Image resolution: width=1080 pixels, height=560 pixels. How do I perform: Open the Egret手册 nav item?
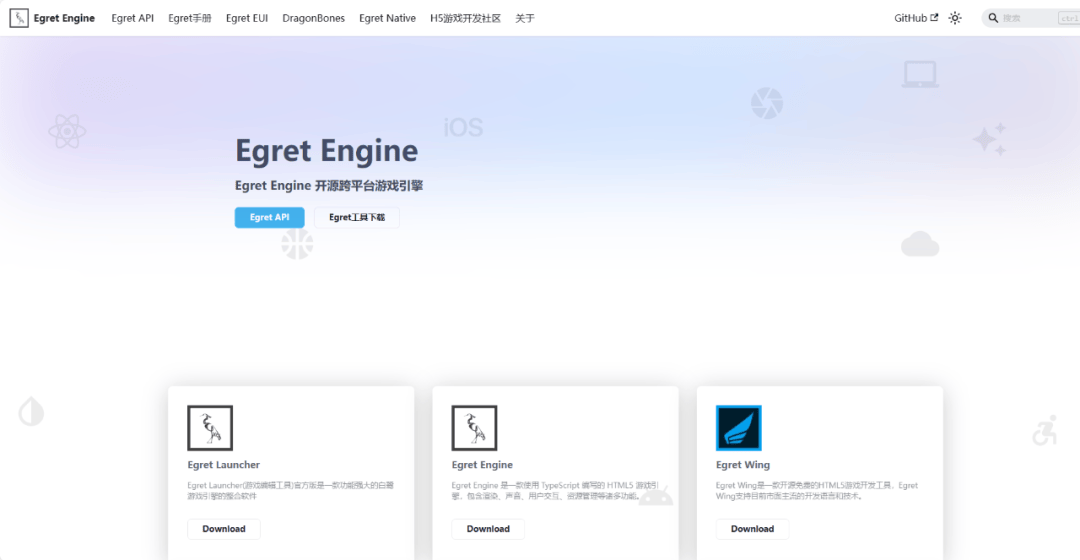click(190, 18)
